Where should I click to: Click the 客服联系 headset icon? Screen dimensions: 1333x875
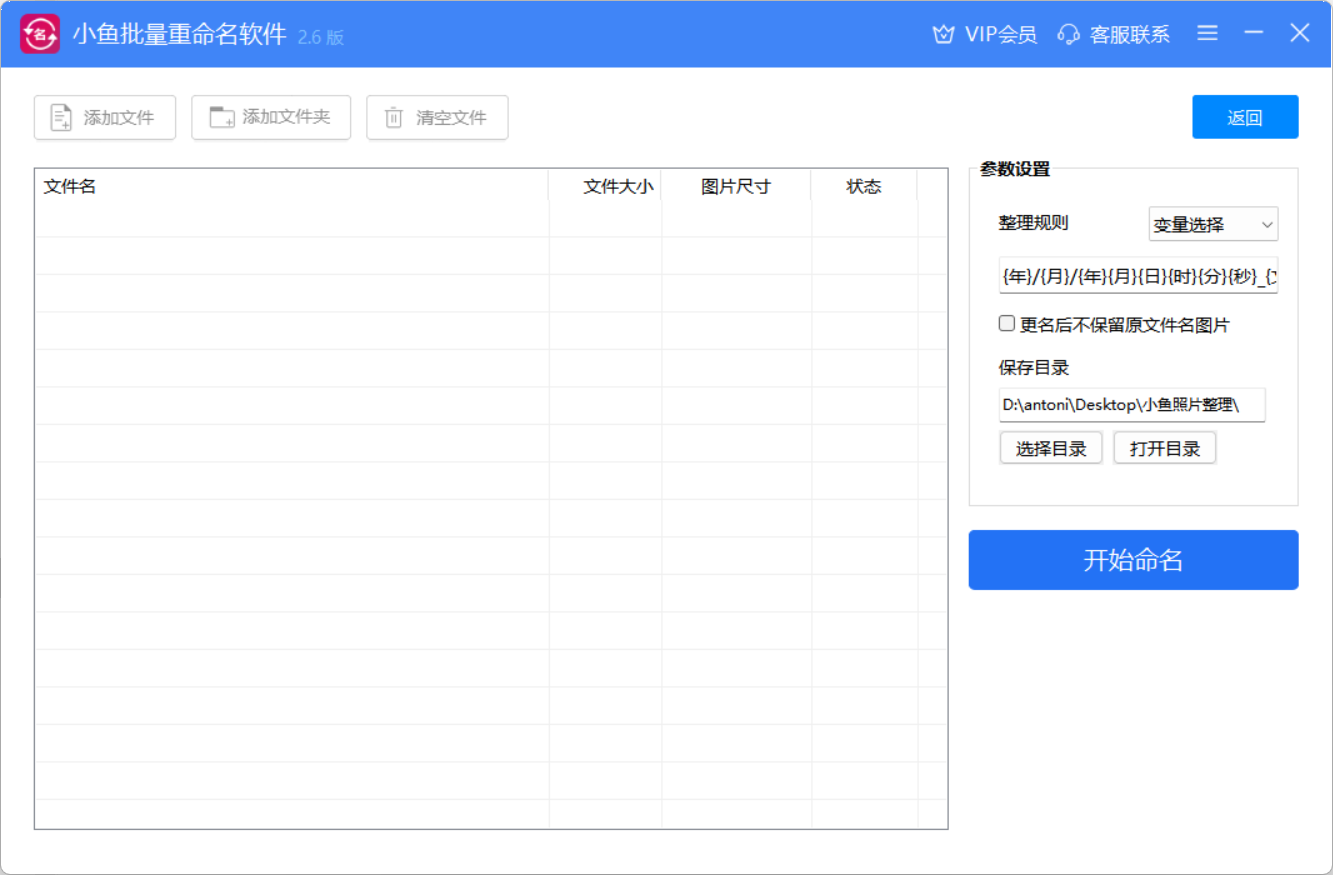(x=1069, y=35)
